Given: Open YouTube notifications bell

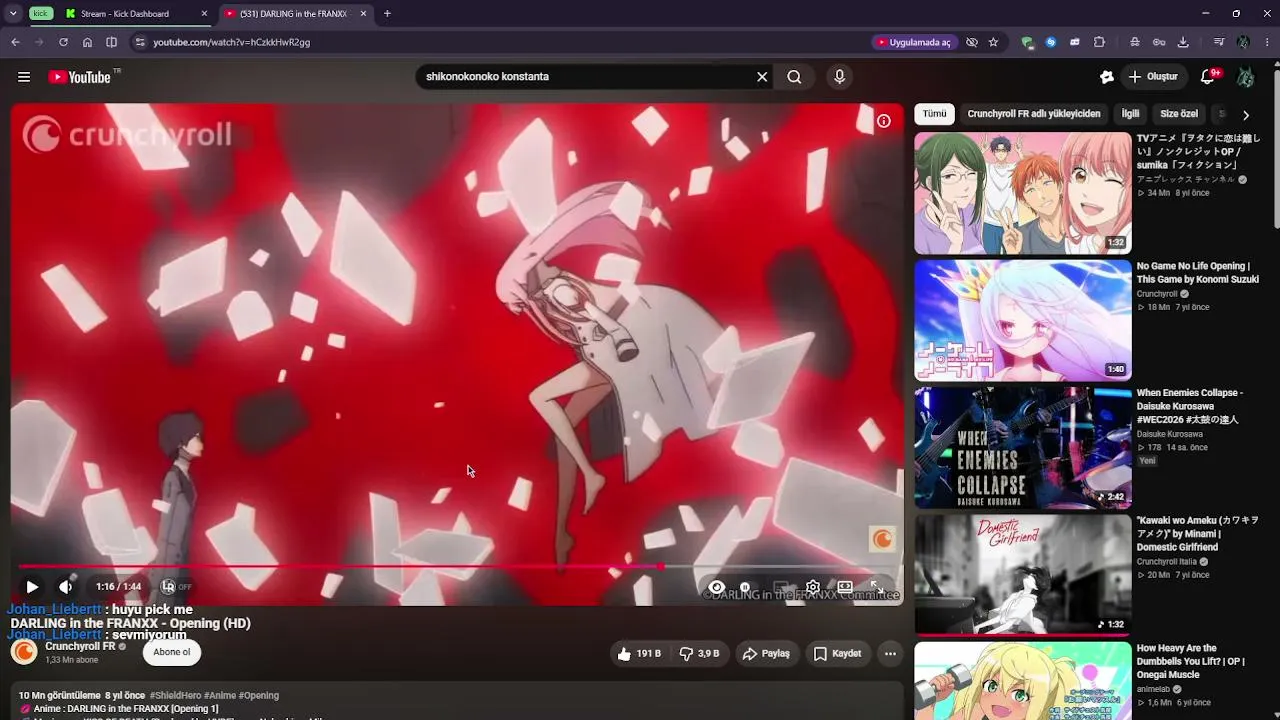Looking at the screenshot, I should click(x=1208, y=77).
